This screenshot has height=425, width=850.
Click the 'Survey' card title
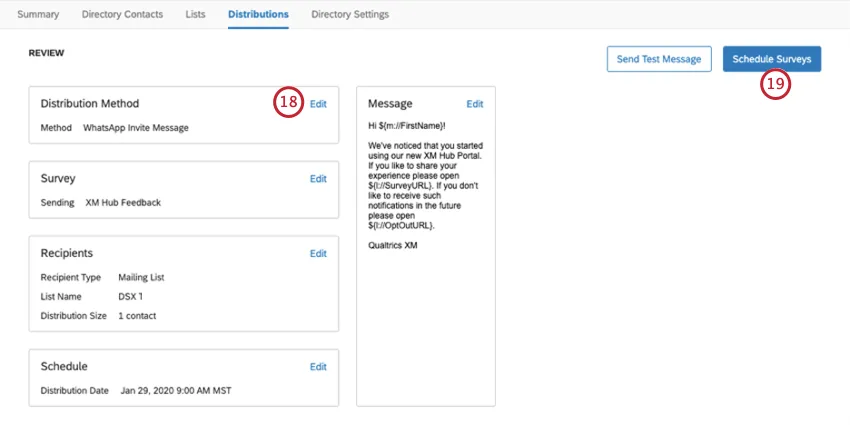[58, 178]
